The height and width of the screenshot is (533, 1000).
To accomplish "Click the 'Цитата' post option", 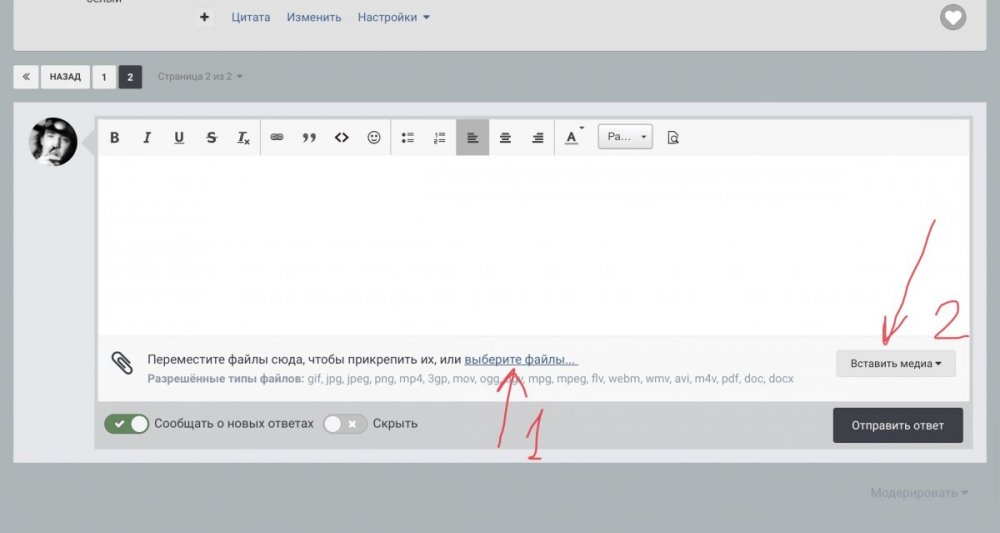I will pyautogui.click(x=250, y=17).
